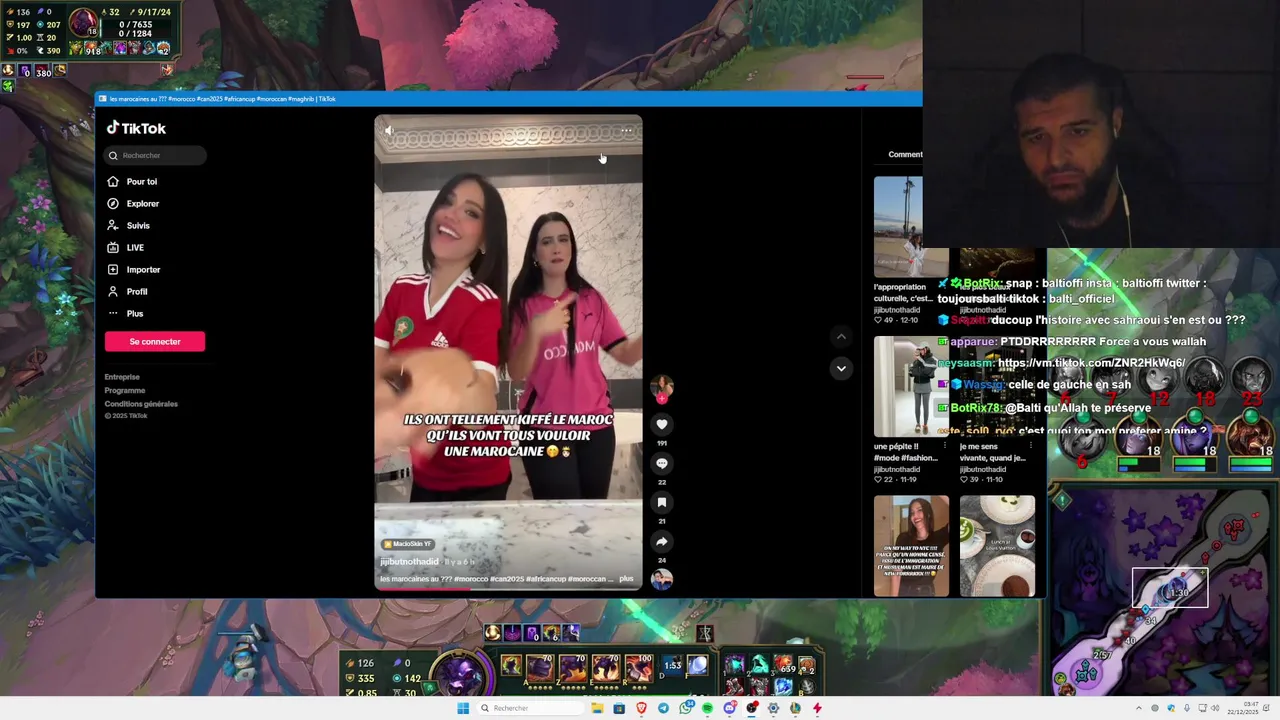Open the NYC text-overlay video thumbnail
This screenshot has height=720, width=1280.
tap(911, 546)
